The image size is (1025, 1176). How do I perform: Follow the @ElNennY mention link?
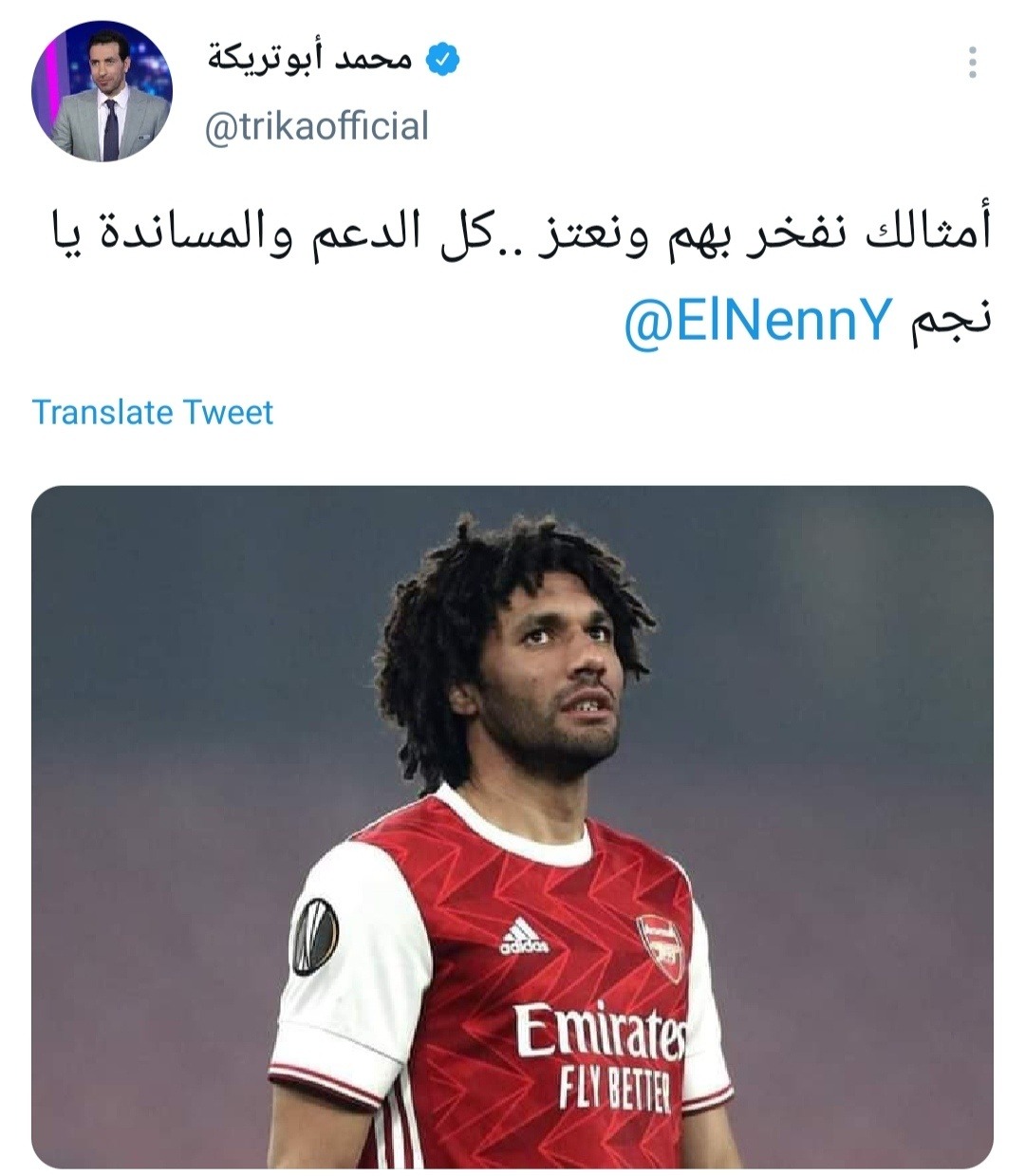(758, 323)
